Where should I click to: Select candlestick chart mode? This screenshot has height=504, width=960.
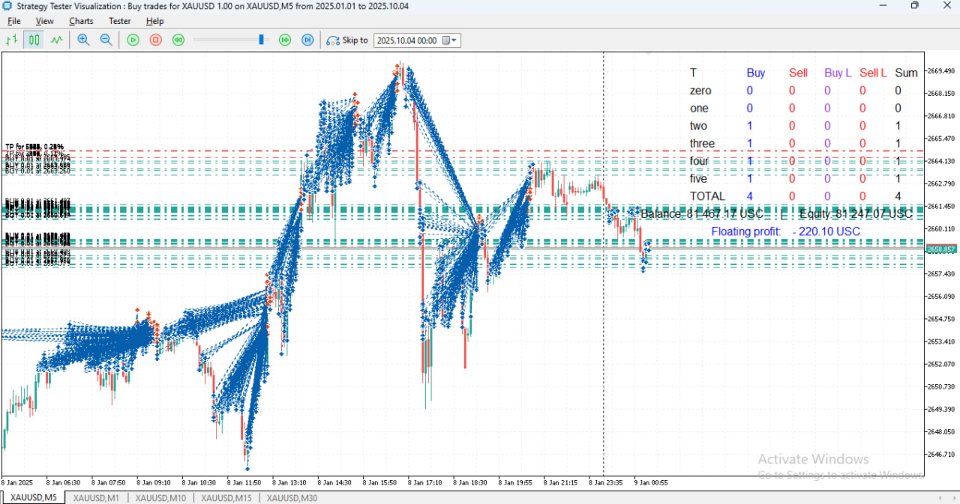(34, 40)
